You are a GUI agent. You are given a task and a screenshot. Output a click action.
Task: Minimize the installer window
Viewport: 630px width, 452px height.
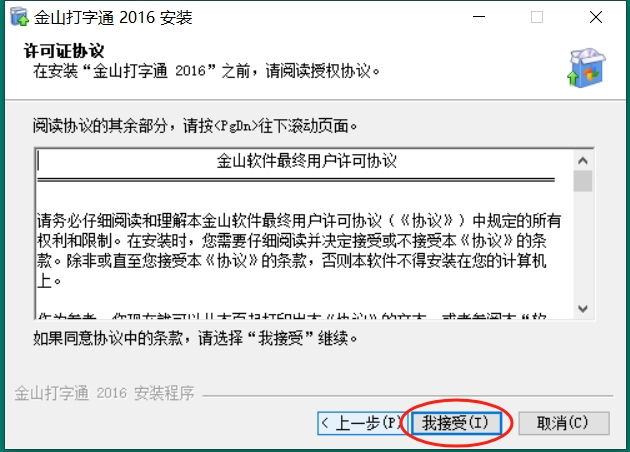(479, 17)
